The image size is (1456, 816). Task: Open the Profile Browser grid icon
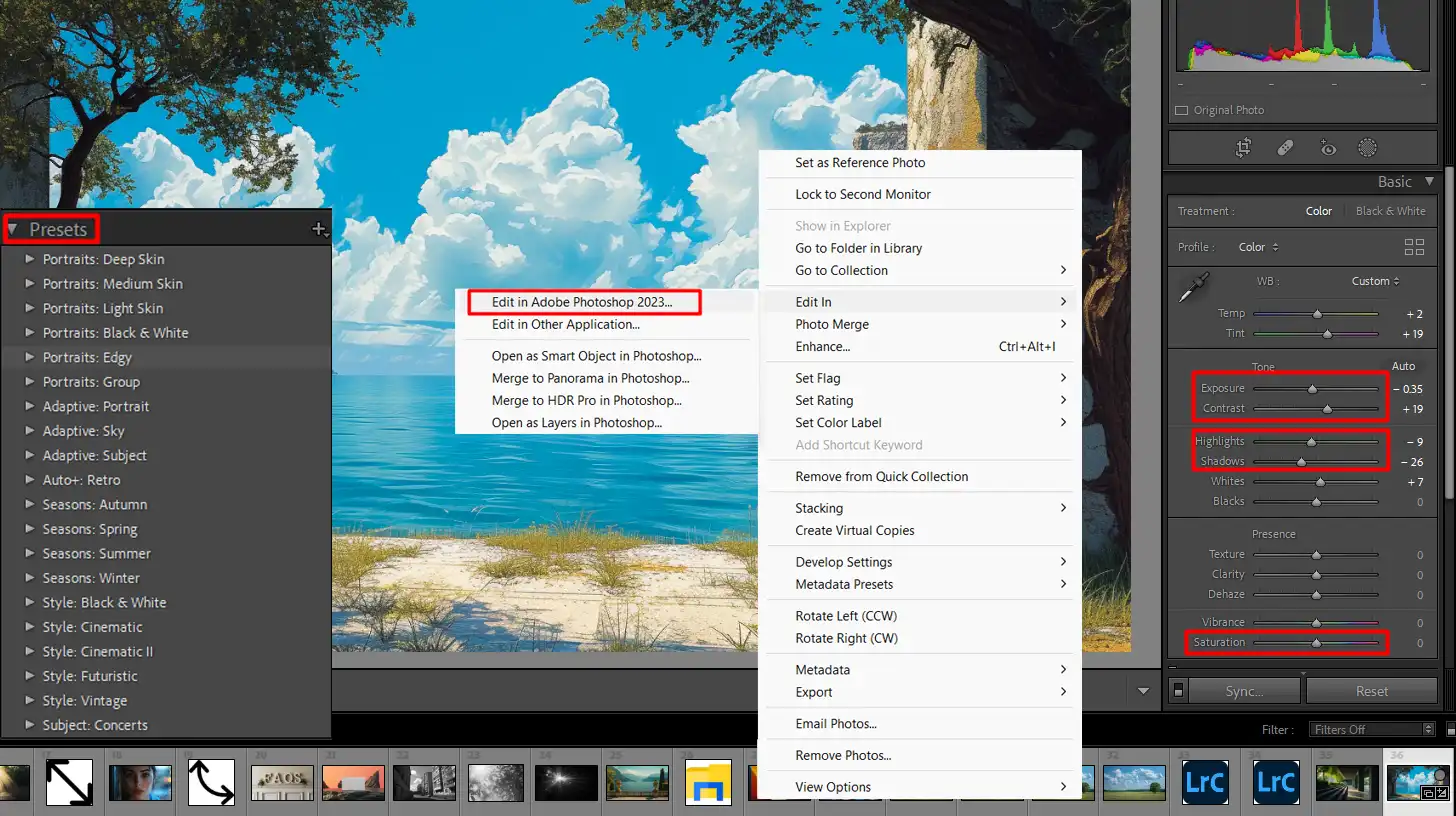1414,247
